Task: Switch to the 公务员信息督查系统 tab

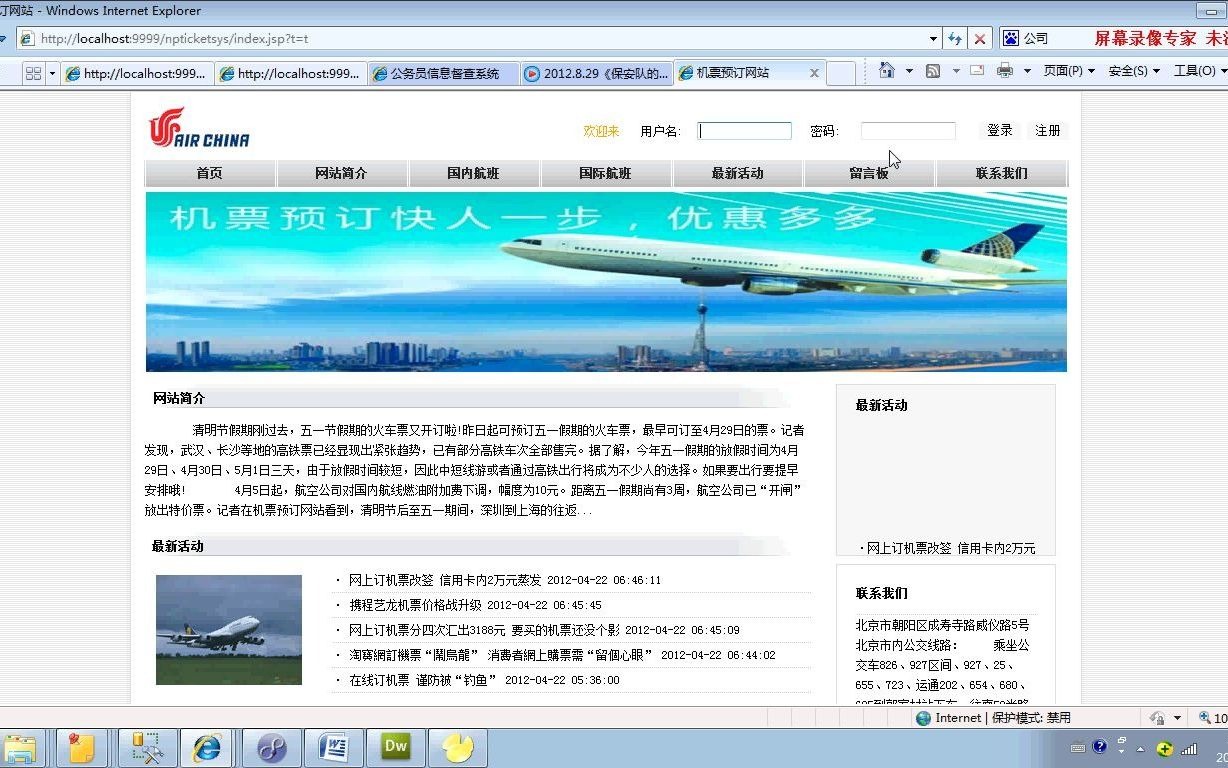Action: (x=443, y=72)
